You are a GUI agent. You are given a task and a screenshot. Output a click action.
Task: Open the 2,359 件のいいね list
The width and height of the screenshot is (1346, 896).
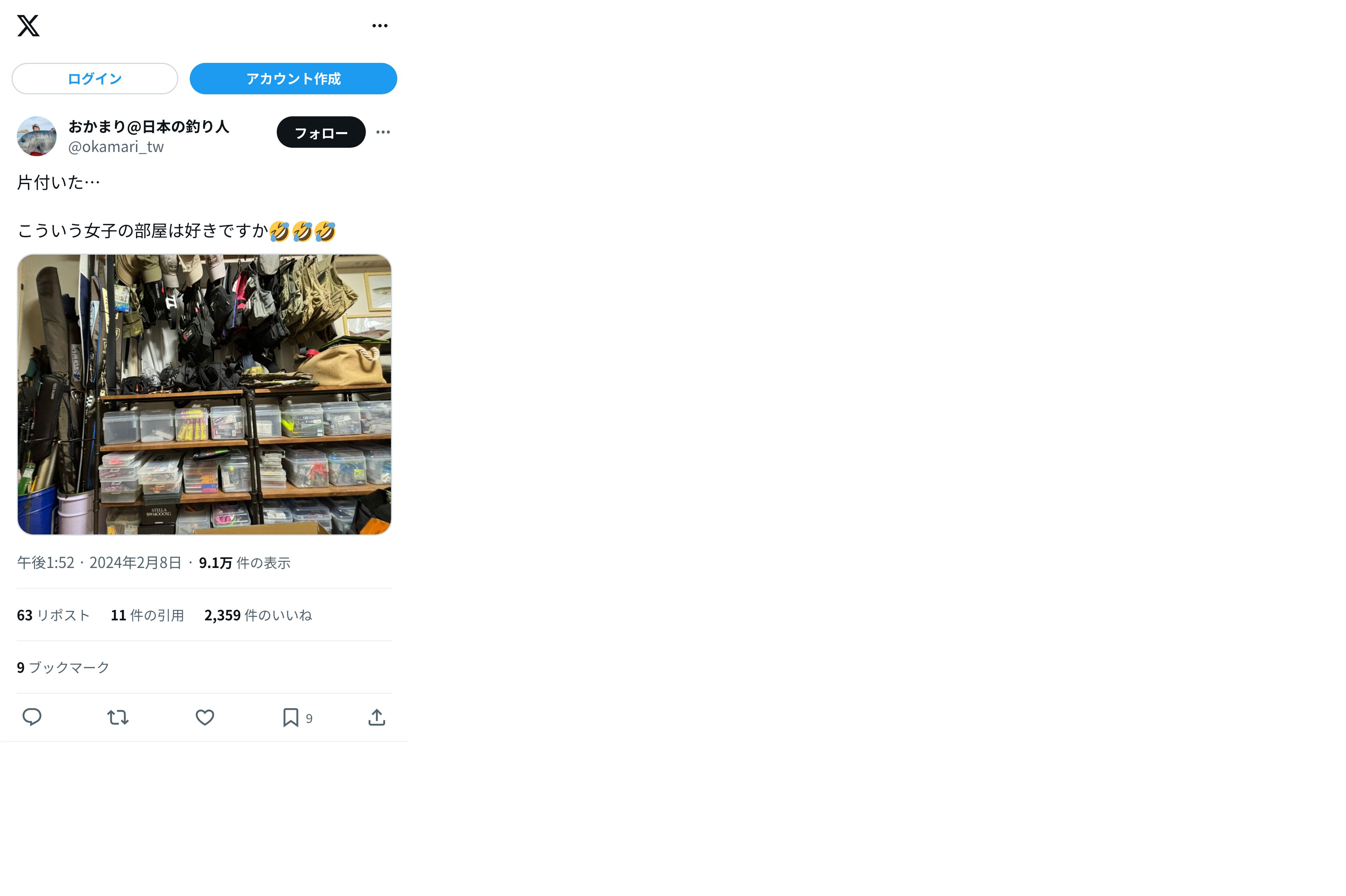258,615
